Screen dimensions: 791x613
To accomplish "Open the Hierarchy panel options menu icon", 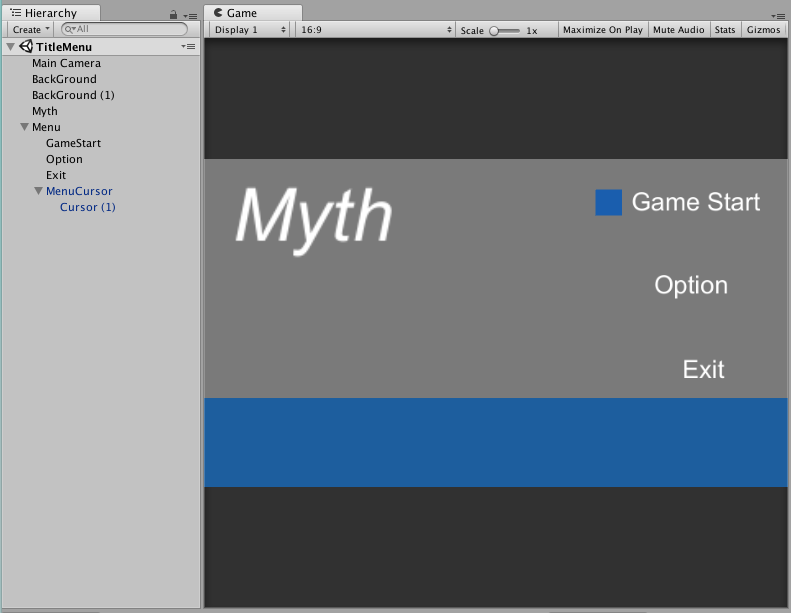I will pos(190,16).
